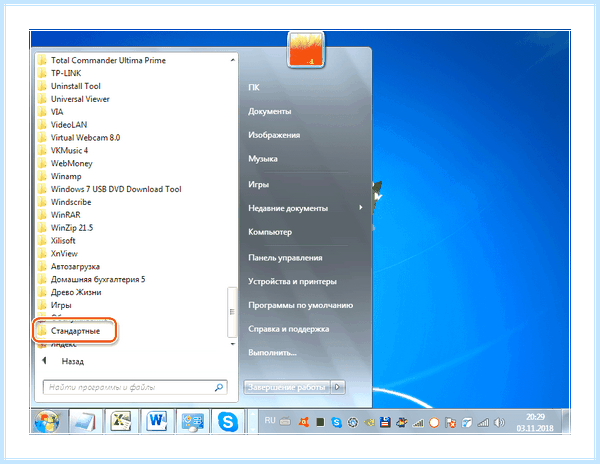Click Выполнить... to open Run dialog

tap(272, 353)
